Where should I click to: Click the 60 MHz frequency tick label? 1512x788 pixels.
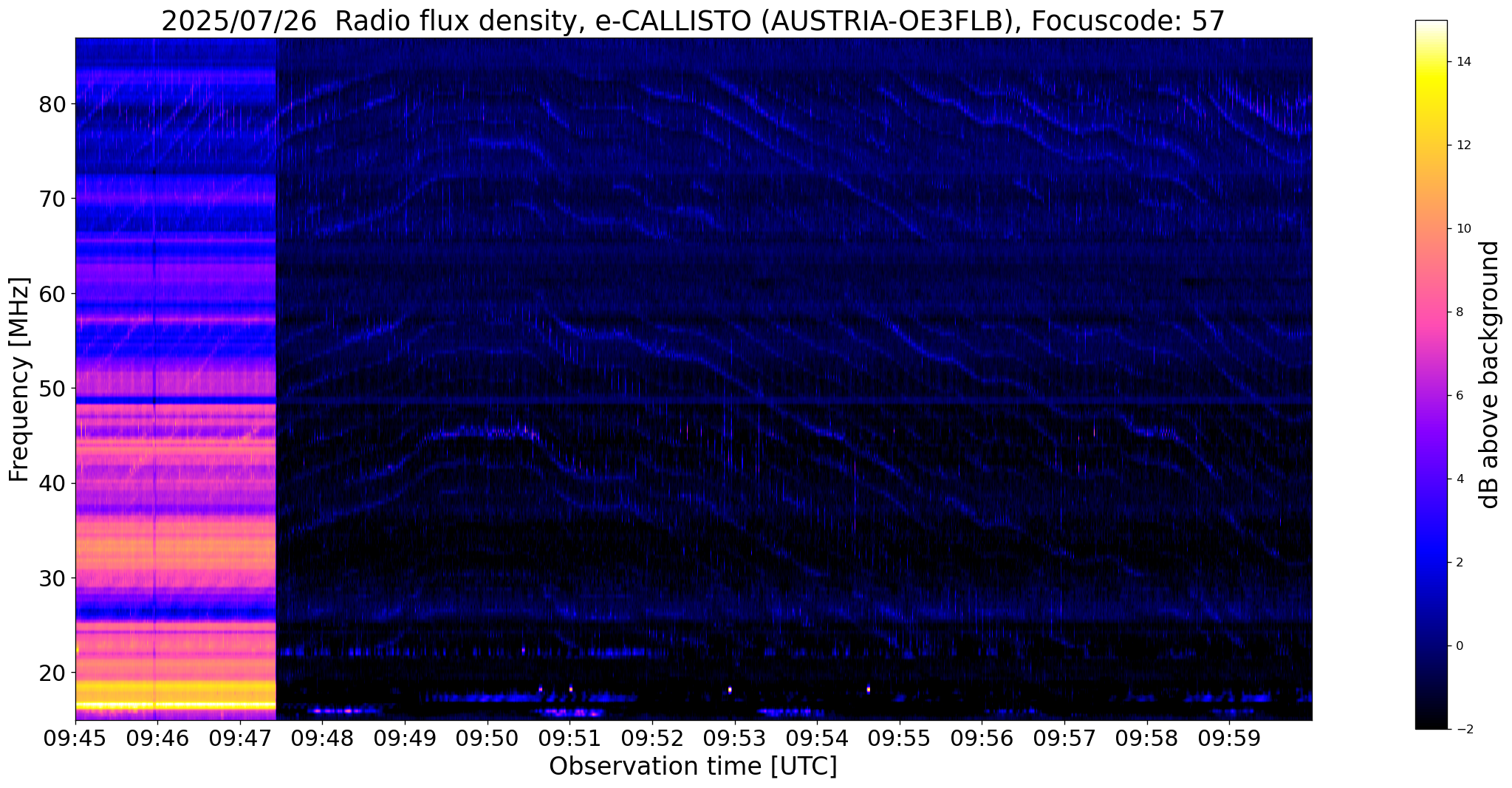click(x=52, y=294)
